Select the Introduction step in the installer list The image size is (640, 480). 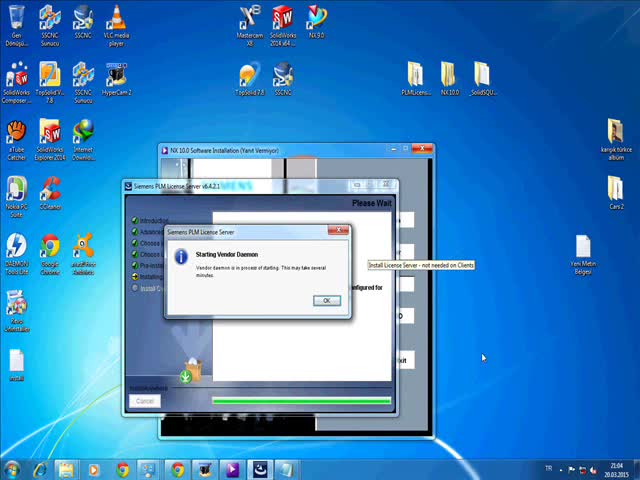pyautogui.click(x=150, y=220)
